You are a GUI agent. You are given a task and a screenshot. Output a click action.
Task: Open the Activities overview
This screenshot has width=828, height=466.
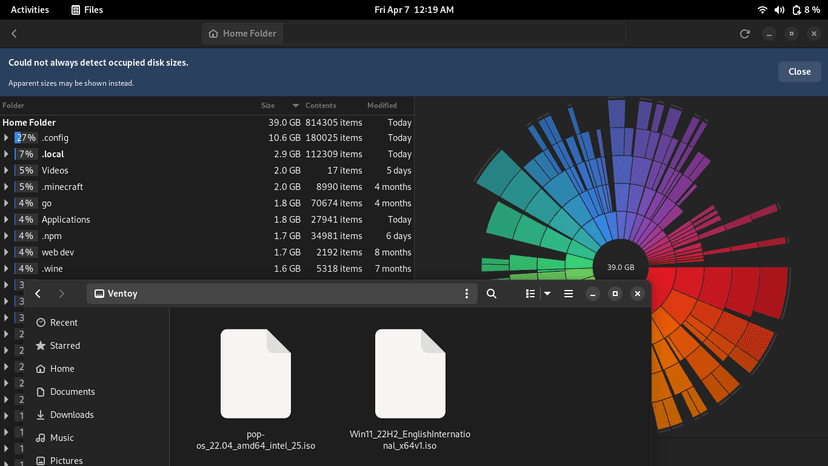click(x=30, y=10)
